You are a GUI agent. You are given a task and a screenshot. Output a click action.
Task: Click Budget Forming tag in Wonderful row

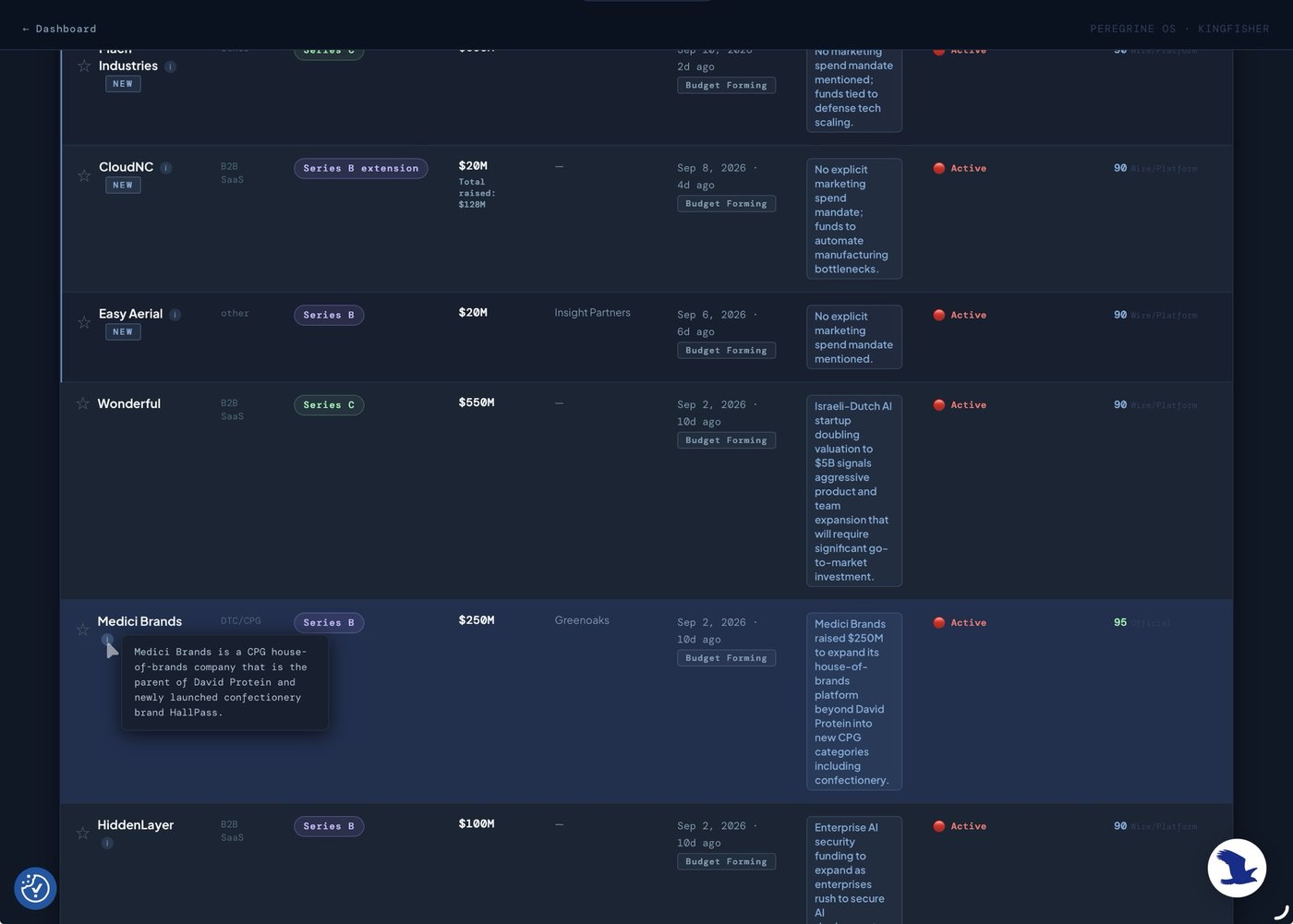pos(726,440)
